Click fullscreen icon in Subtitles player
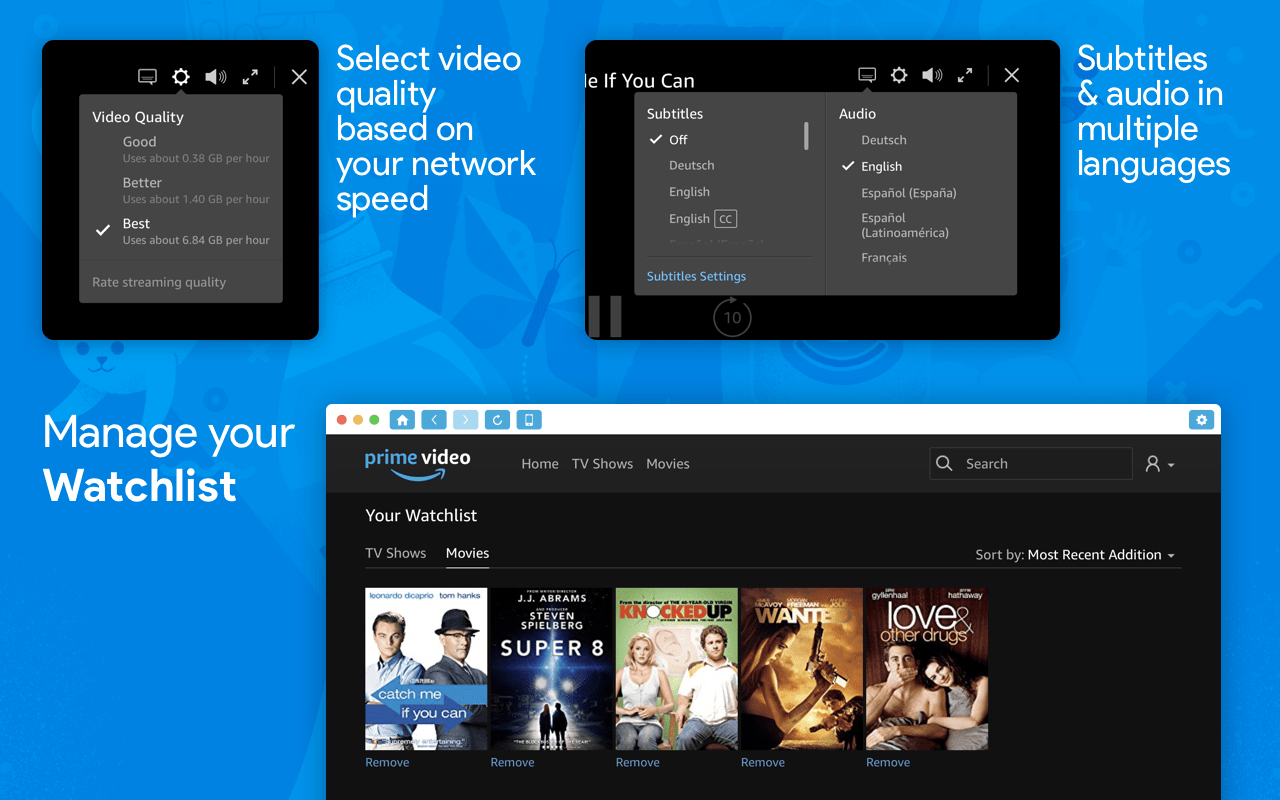The height and width of the screenshot is (800, 1280). (x=965, y=75)
